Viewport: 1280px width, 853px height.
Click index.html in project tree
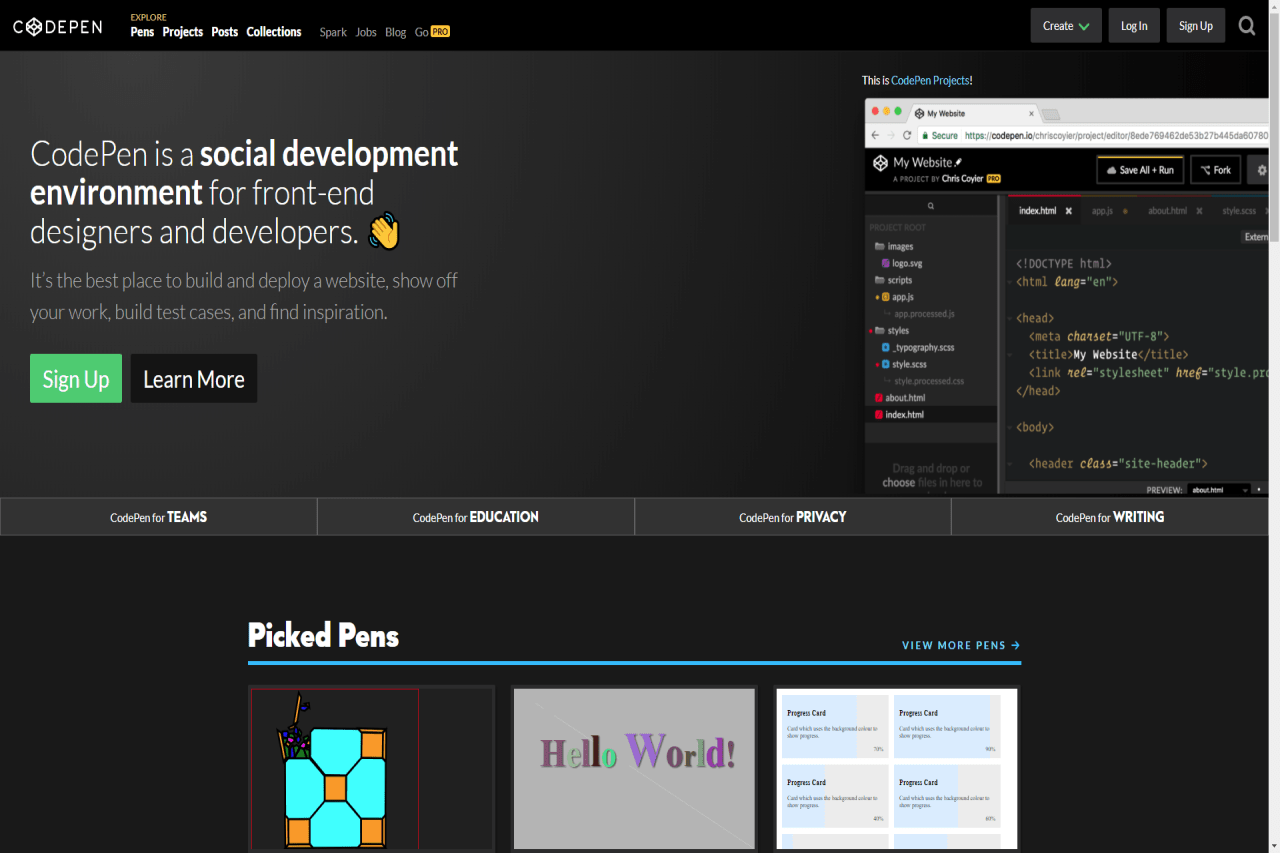(x=898, y=414)
